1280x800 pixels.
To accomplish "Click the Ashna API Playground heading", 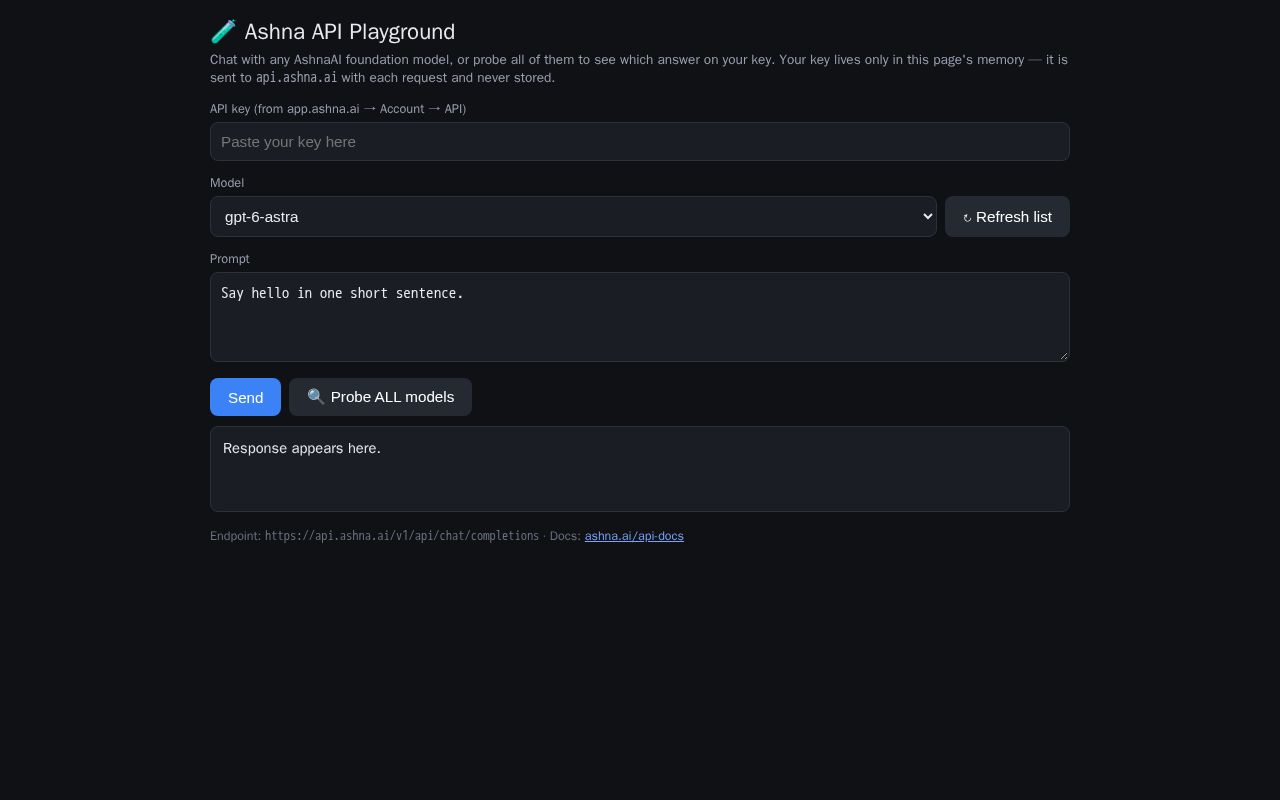I will click(x=332, y=32).
